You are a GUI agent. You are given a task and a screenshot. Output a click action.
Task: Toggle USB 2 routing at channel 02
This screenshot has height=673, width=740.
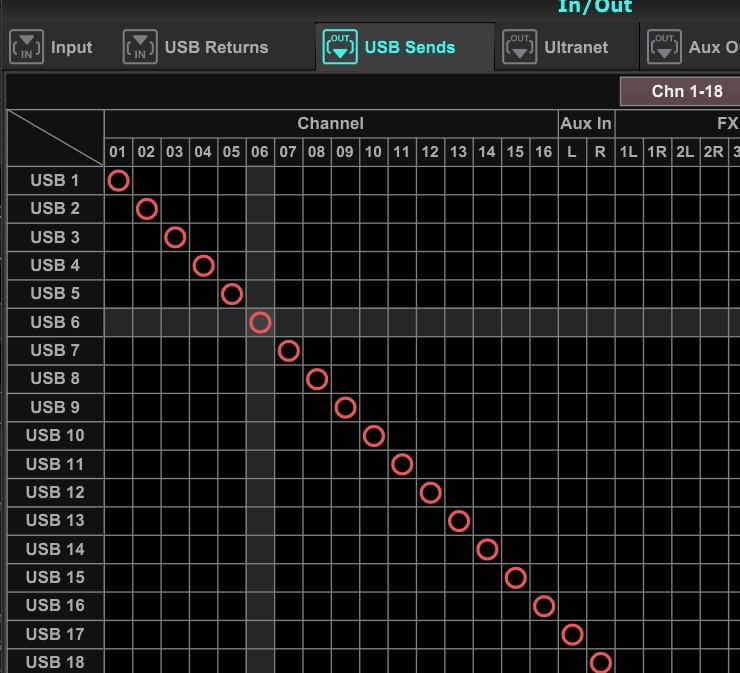click(x=147, y=209)
